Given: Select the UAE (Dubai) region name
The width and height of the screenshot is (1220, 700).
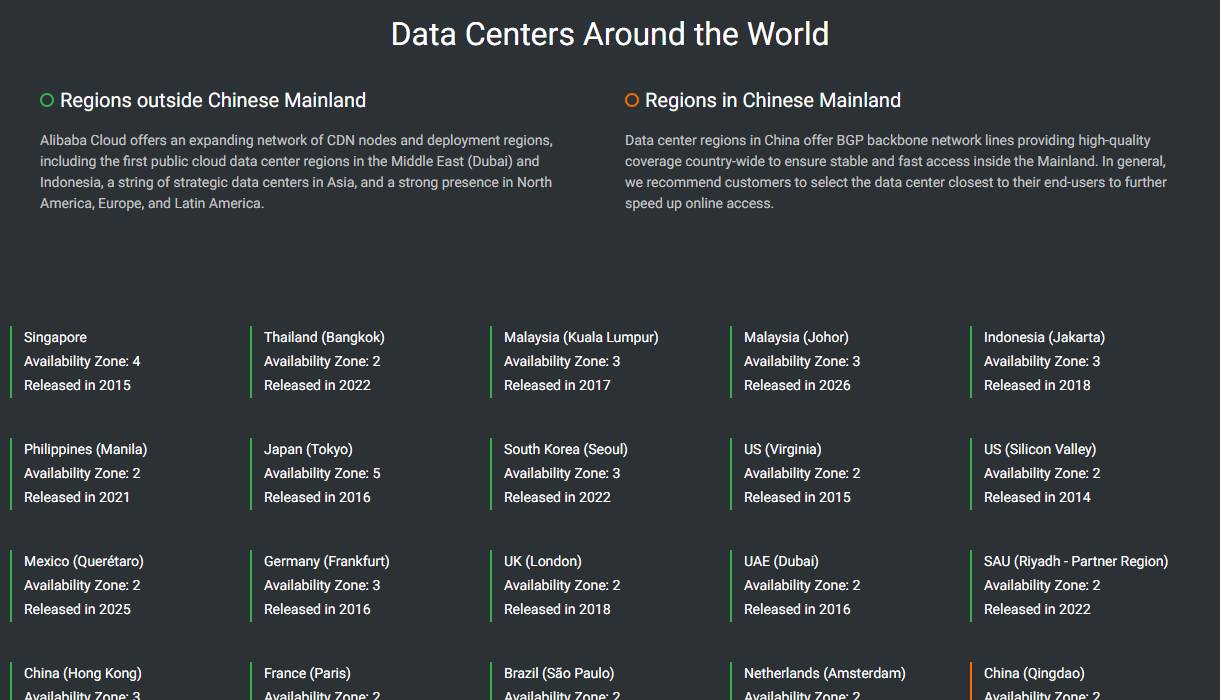Looking at the screenshot, I should pyautogui.click(x=781, y=561).
